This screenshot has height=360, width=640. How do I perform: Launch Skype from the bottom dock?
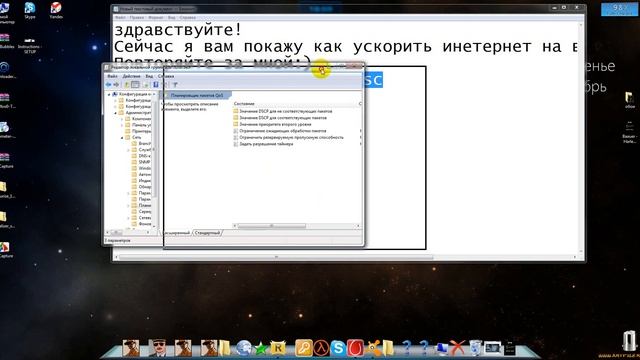[338, 348]
